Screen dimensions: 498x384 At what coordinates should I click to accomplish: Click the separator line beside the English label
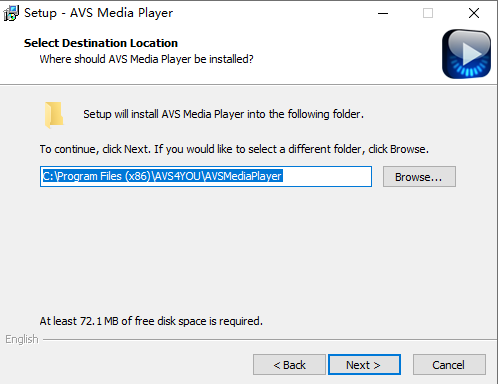pos(269,340)
